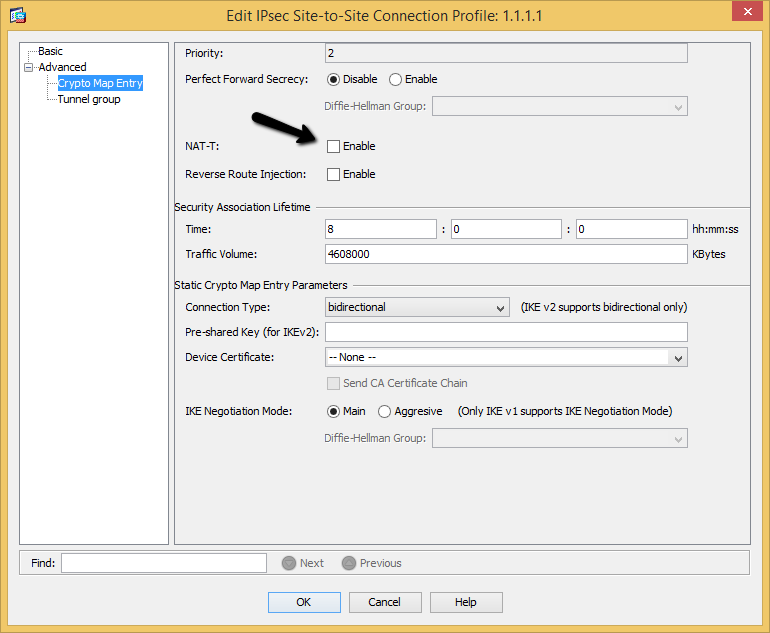Open the PFS Diffie-Hellman Group dropdown
The height and width of the screenshot is (633, 770).
[560, 107]
